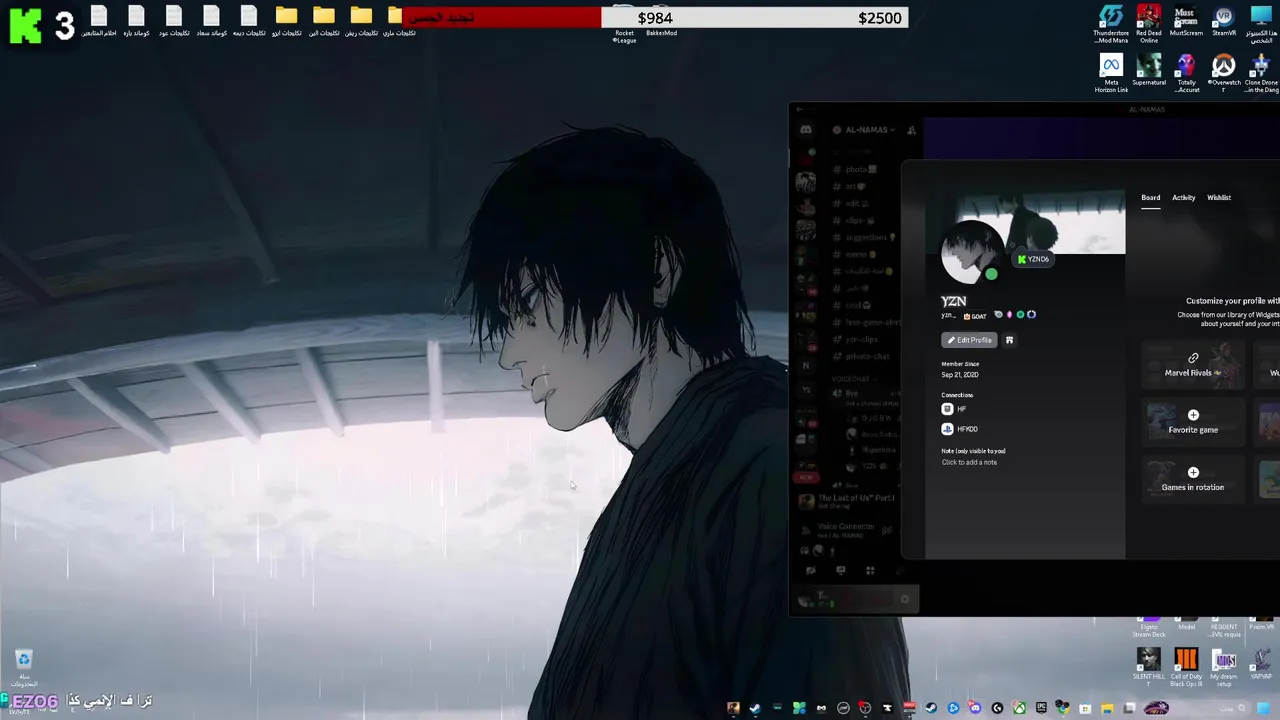
Task: Open the suggestions channel in Discord
Action: coord(866,237)
